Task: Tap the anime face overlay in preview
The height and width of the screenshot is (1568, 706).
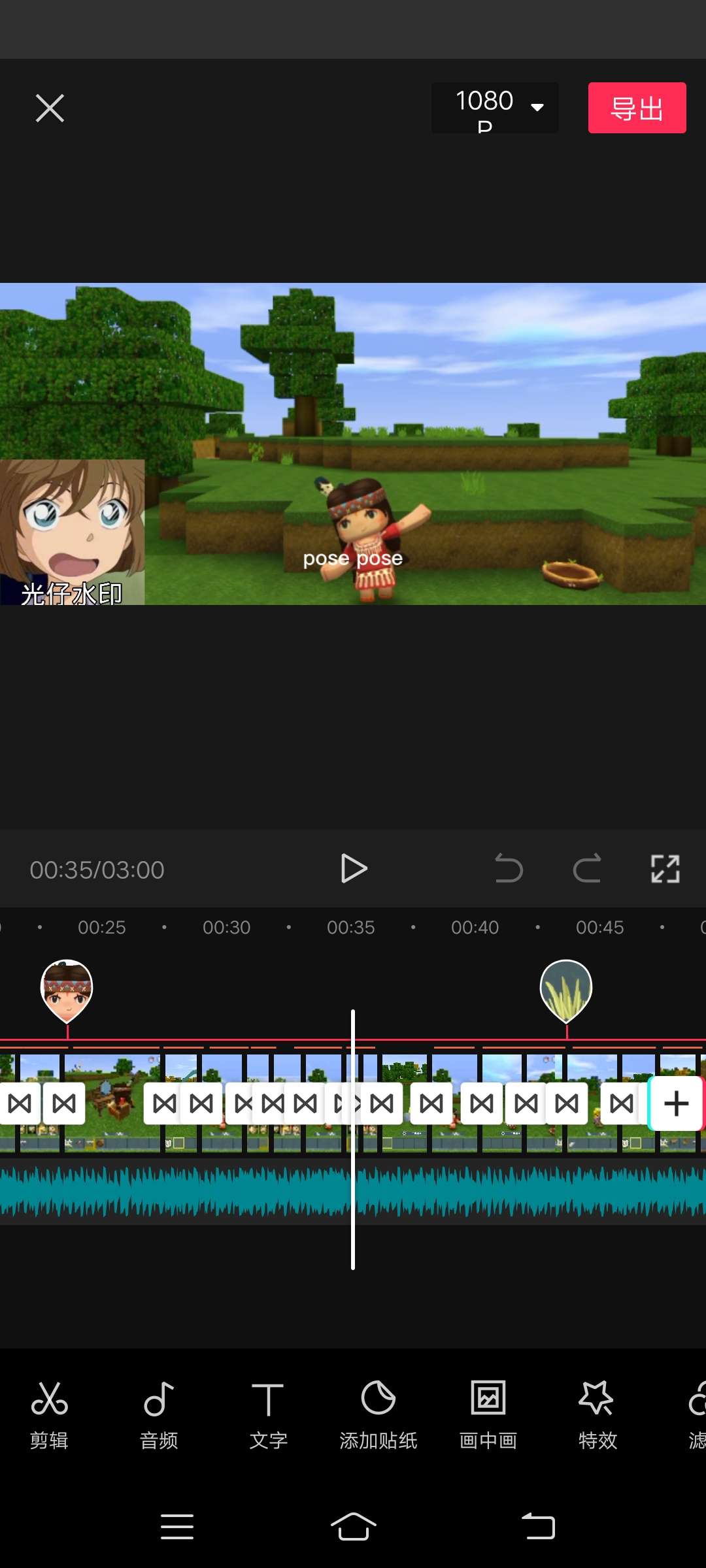Action: coord(72,531)
